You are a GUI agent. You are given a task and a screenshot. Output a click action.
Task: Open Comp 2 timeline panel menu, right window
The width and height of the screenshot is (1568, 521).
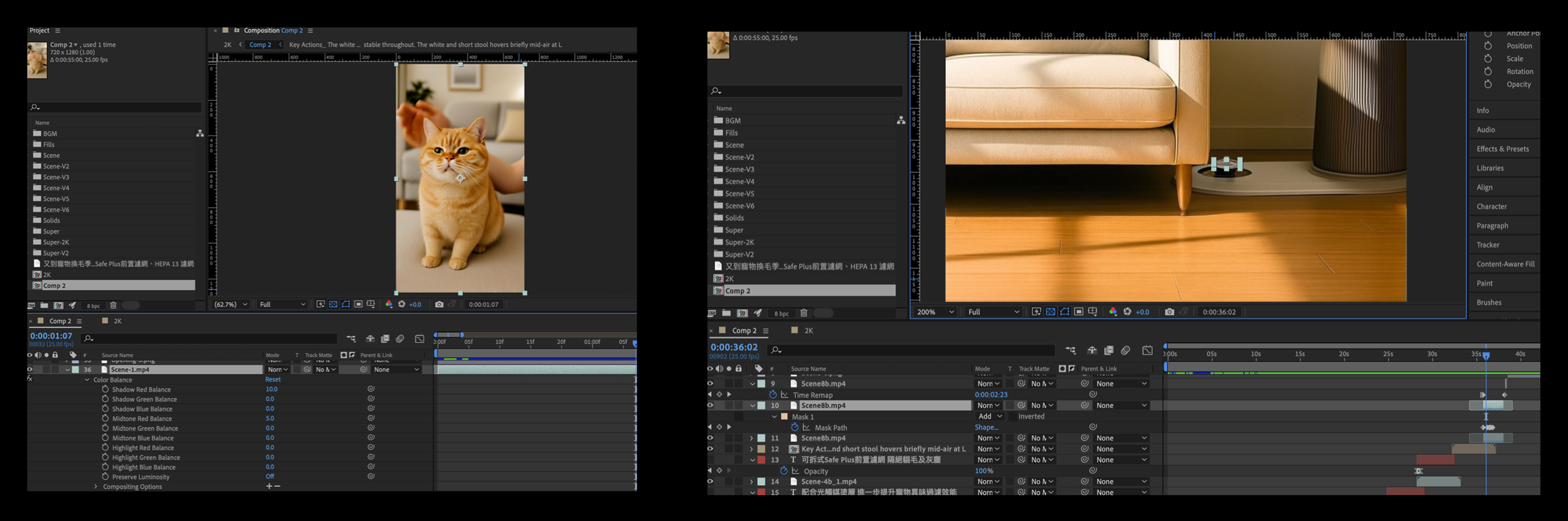pos(766,331)
